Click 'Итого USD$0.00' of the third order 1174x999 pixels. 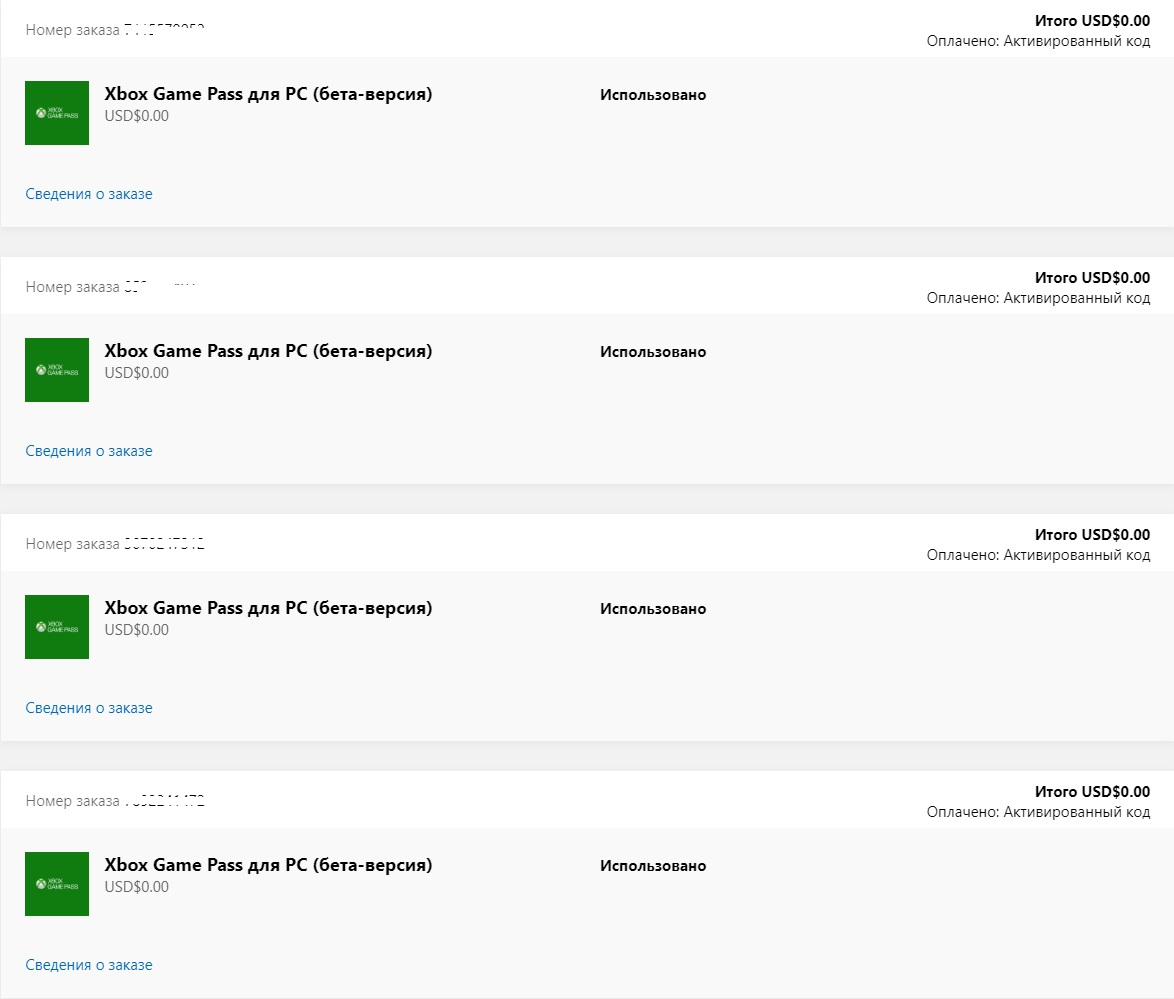(x=1092, y=535)
